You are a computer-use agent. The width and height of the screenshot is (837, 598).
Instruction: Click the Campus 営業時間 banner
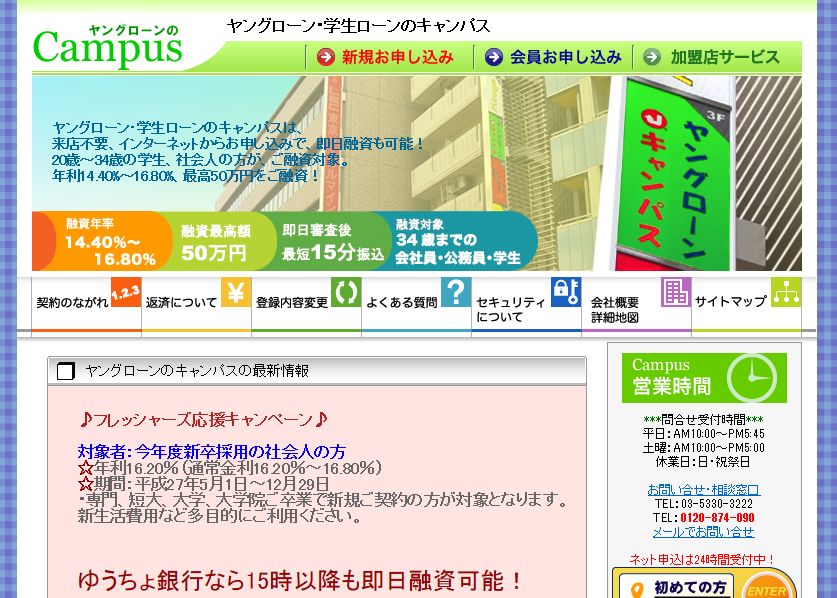(x=704, y=377)
